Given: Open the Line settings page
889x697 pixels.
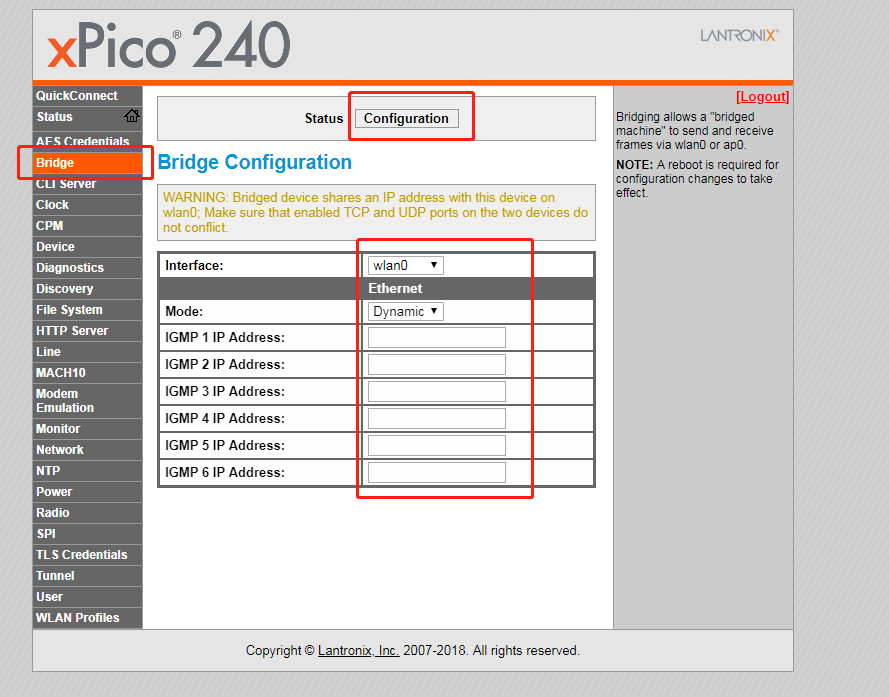Looking at the screenshot, I should point(87,352).
